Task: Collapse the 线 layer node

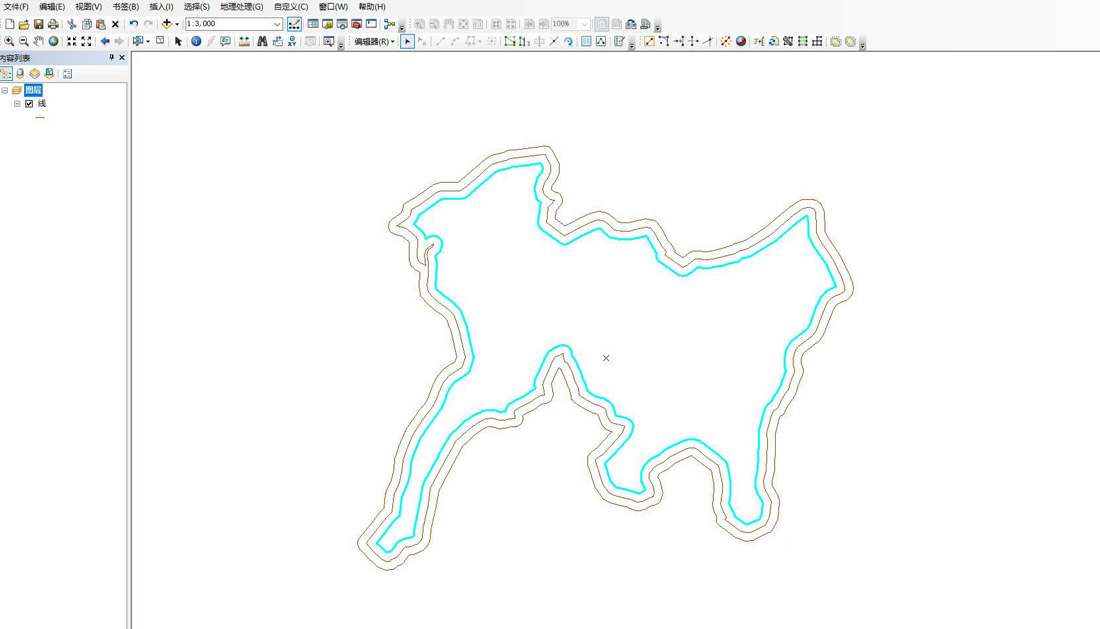Action: click(x=17, y=104)
